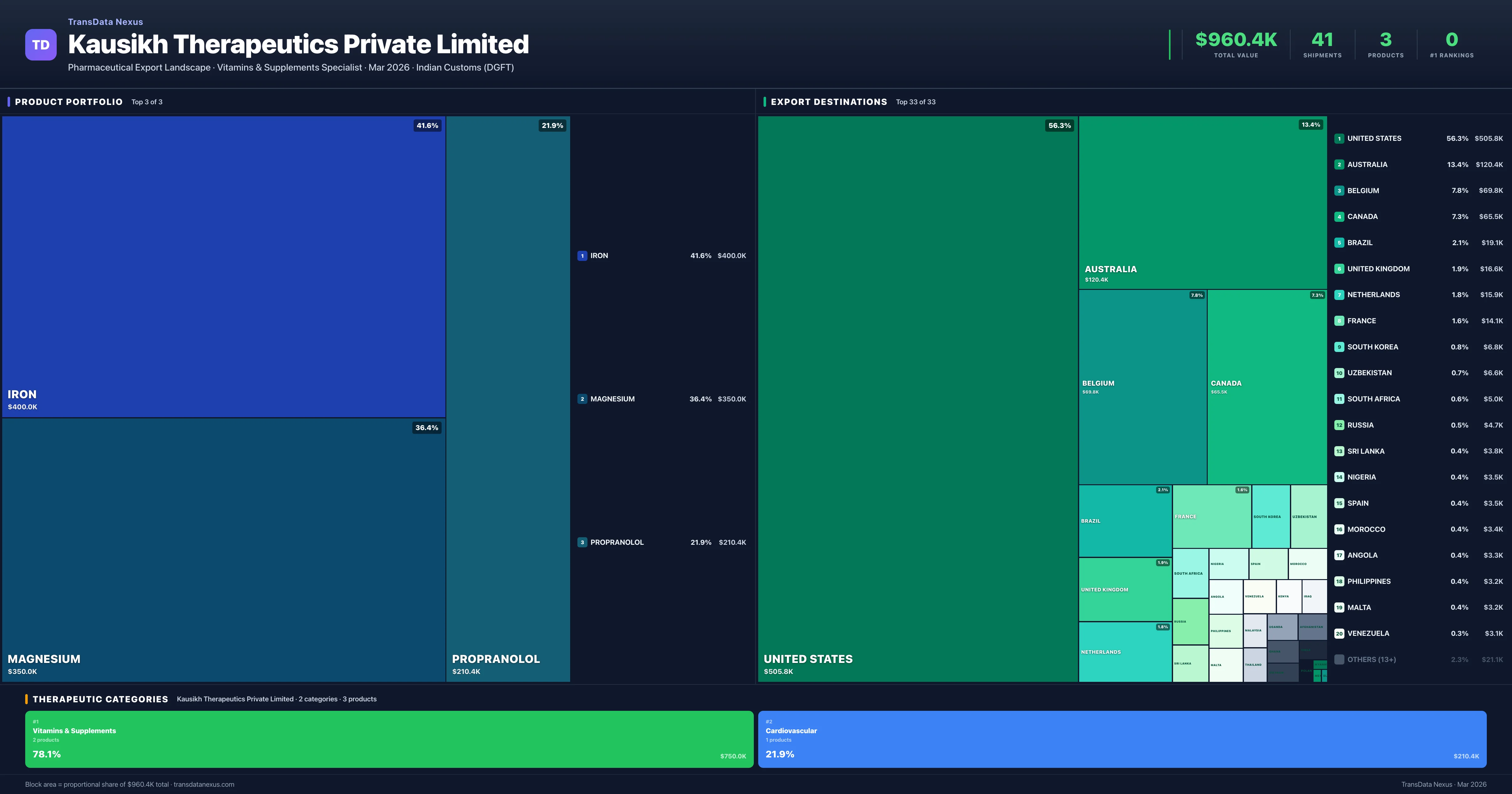Viewport: 1512px width, 794px height.
Task: Click the $960.4K total value stat
Action: (x=1235, y=40)
